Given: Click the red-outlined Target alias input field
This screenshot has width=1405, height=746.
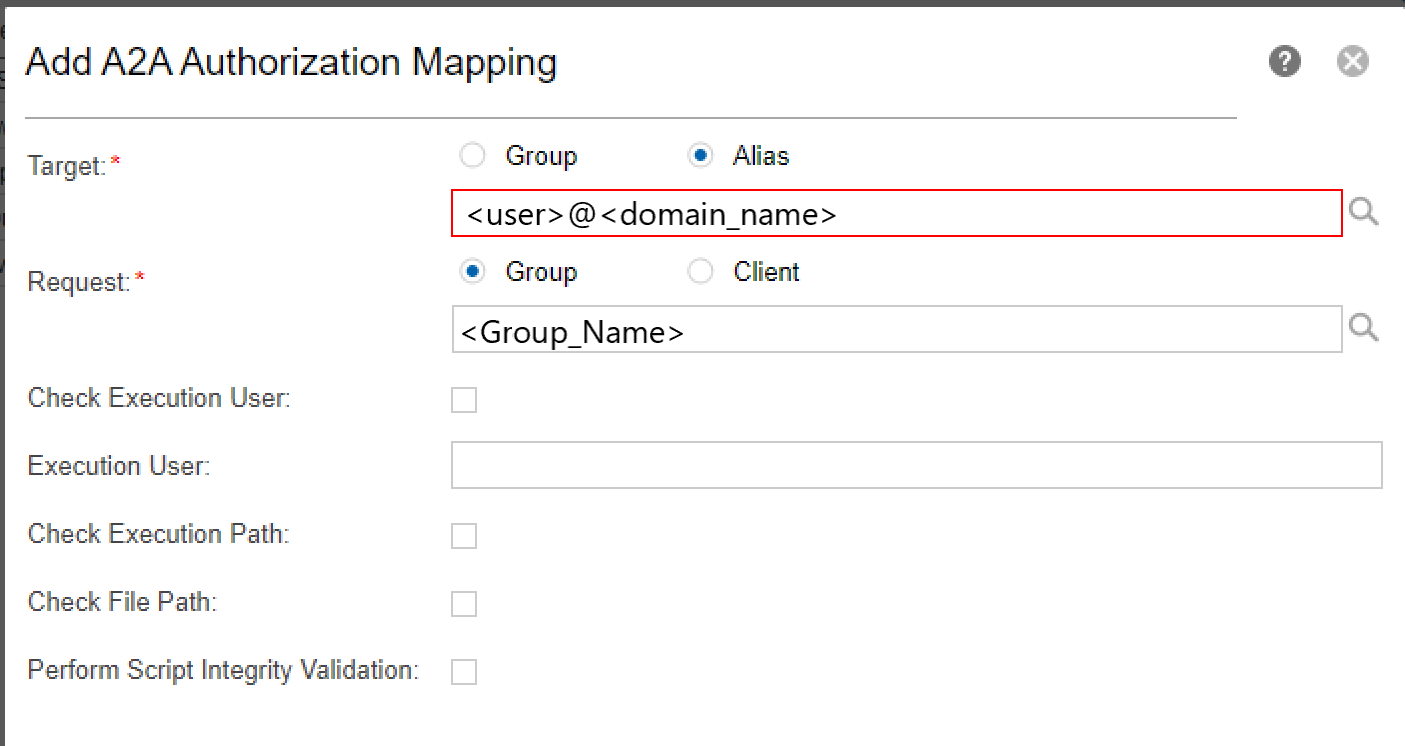Looking at the screenshot, I should pos(896,214).
